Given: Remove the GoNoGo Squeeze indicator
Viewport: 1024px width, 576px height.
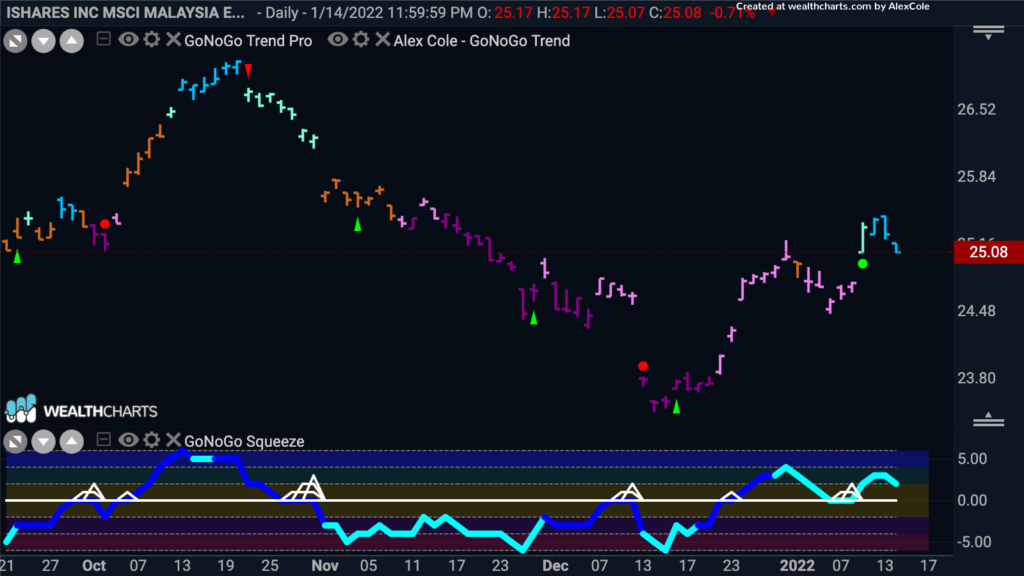Looking at the screenshot, I should pyautogui.click(x=173, y=440).
